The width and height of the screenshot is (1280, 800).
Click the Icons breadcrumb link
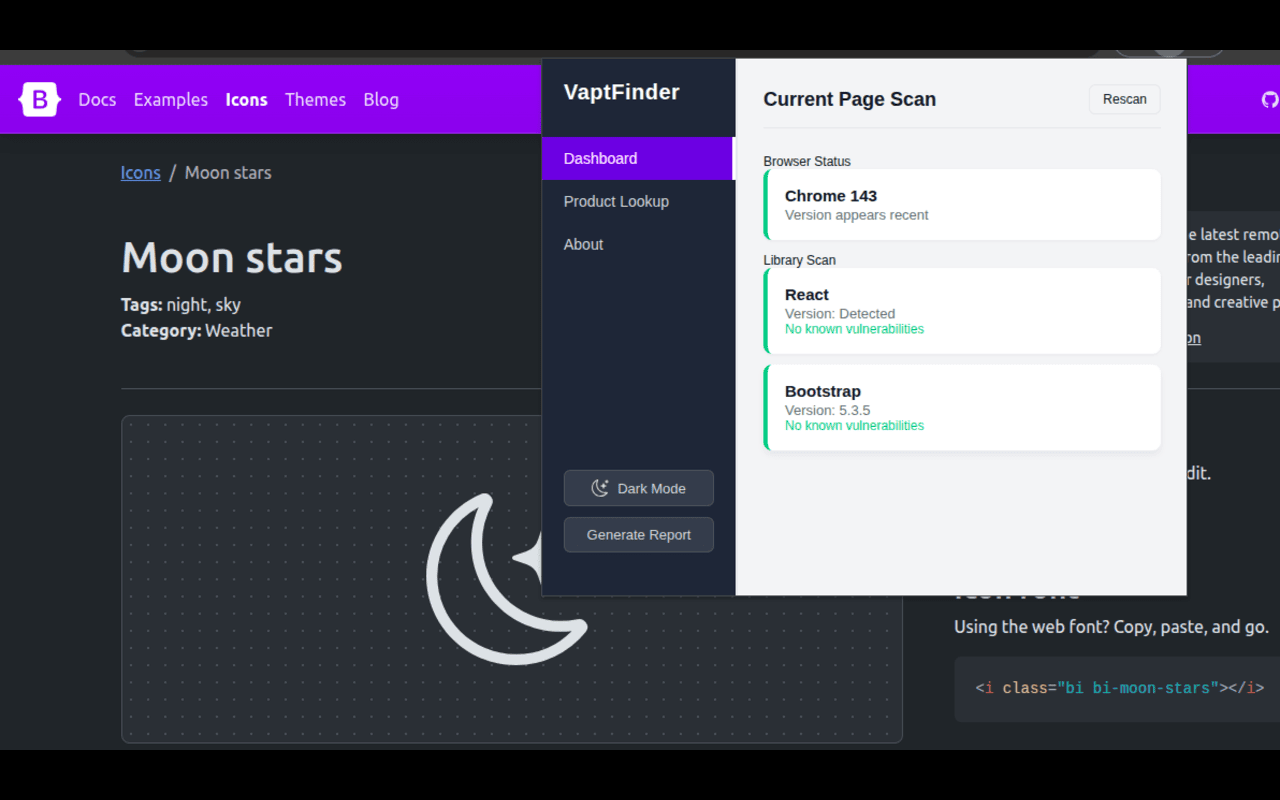tap(141, 172)
